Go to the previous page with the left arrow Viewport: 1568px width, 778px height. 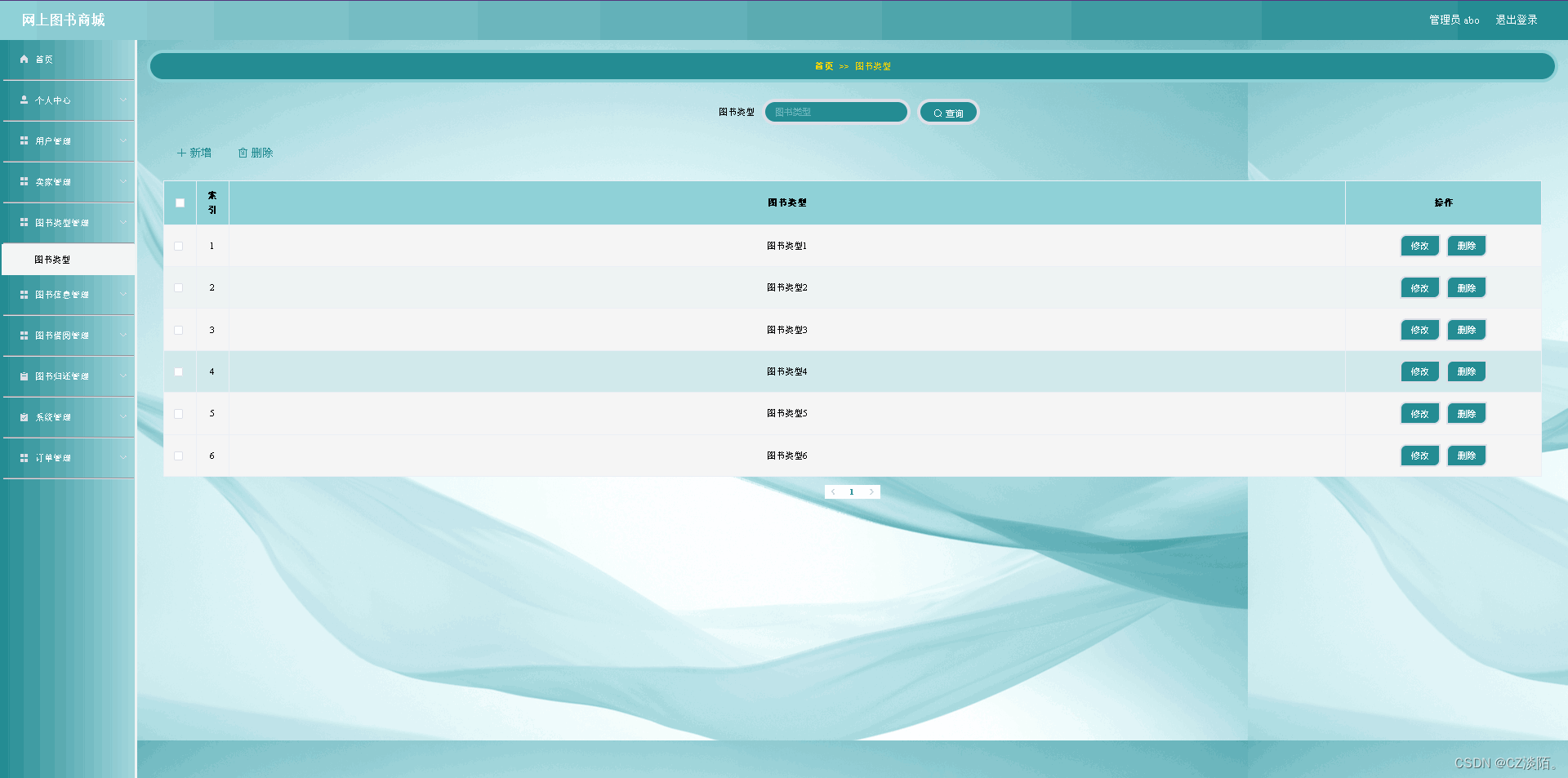[833, 491]
